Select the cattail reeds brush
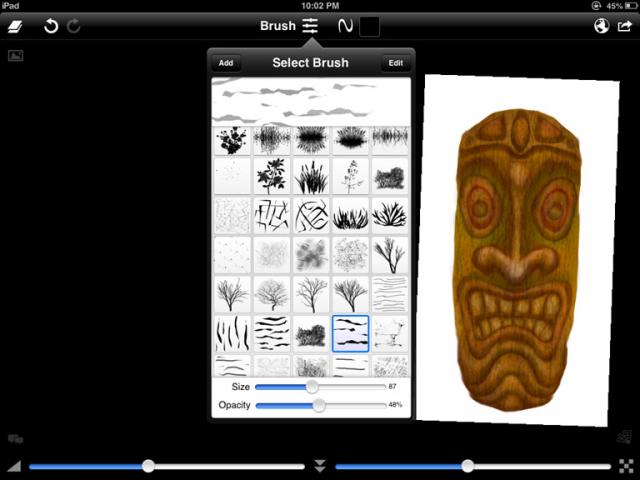Image resolution: width=640 pixels, height=480 pixels. (311, 177)
